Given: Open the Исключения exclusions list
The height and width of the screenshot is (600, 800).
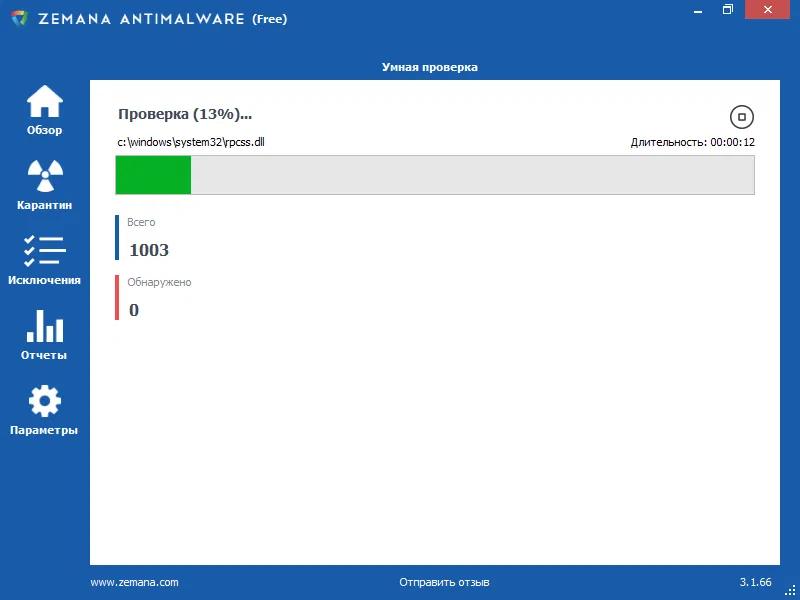Looking at the screenshot, I should click(44, 260).
